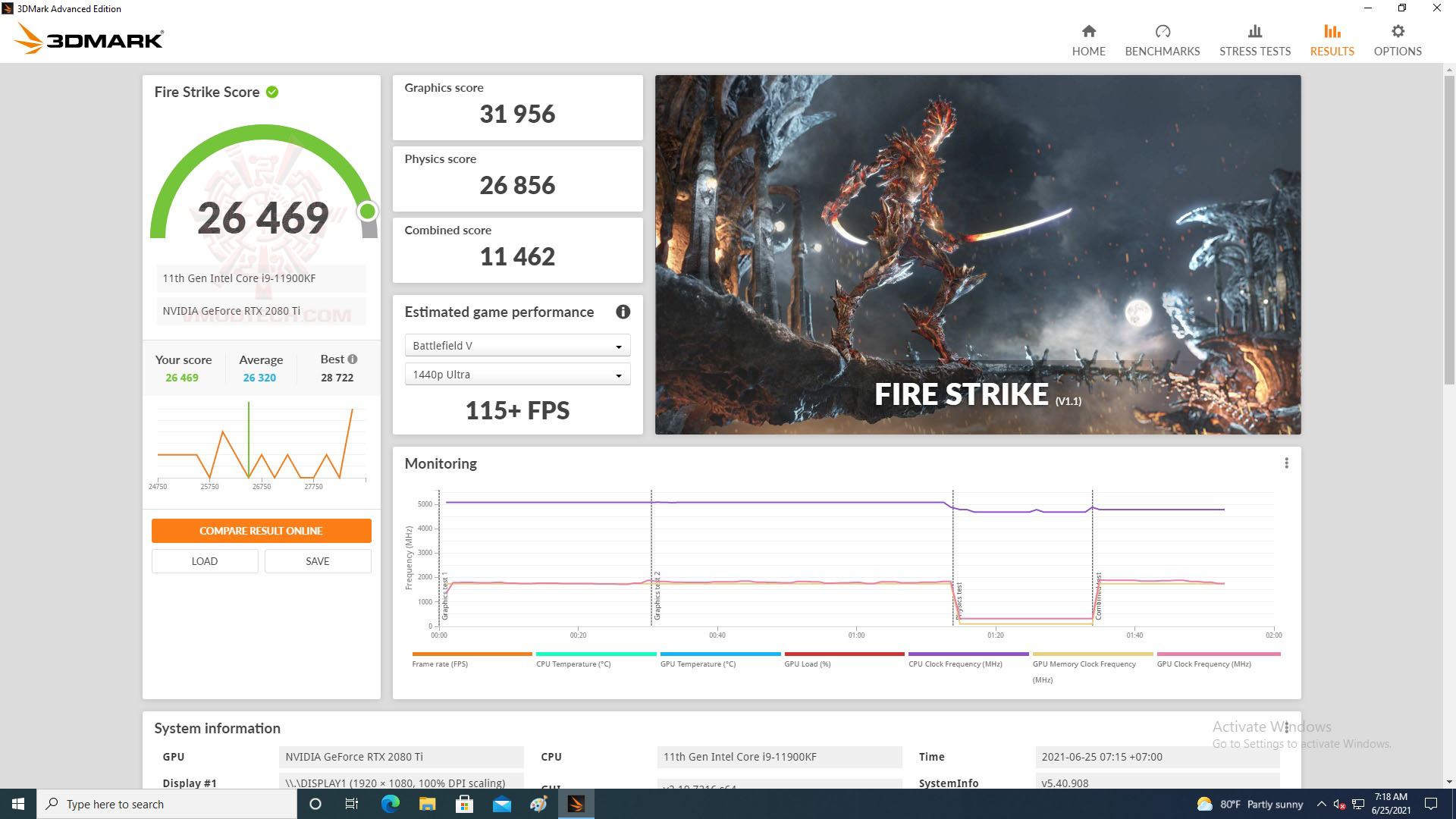Viewport: 1456px width, 819px height.
Task: Click the monitoring options kebab menu
Action: (x=1286, y=463)
